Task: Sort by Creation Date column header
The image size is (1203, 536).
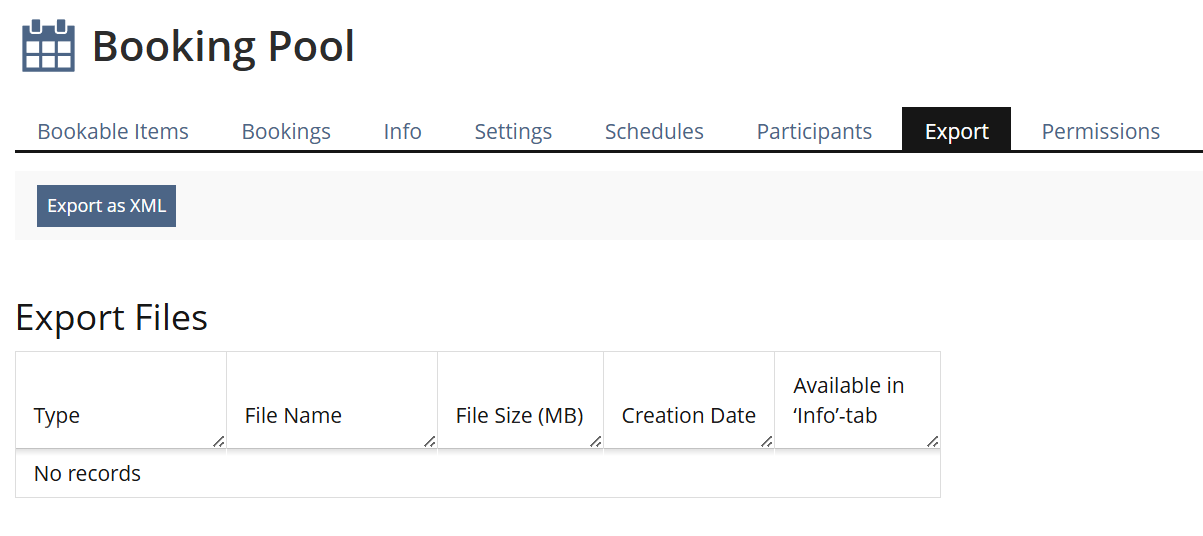Action: point(688,416)
